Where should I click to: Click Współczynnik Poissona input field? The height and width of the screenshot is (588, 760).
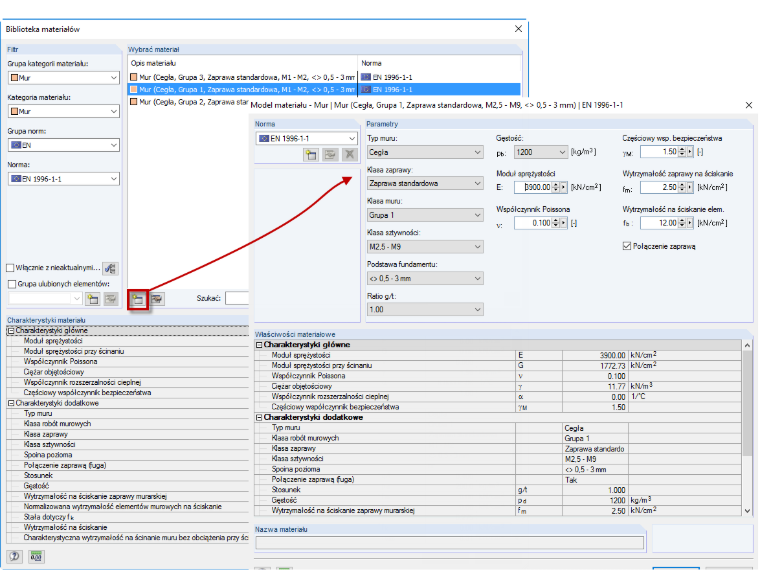coord(533,223)
